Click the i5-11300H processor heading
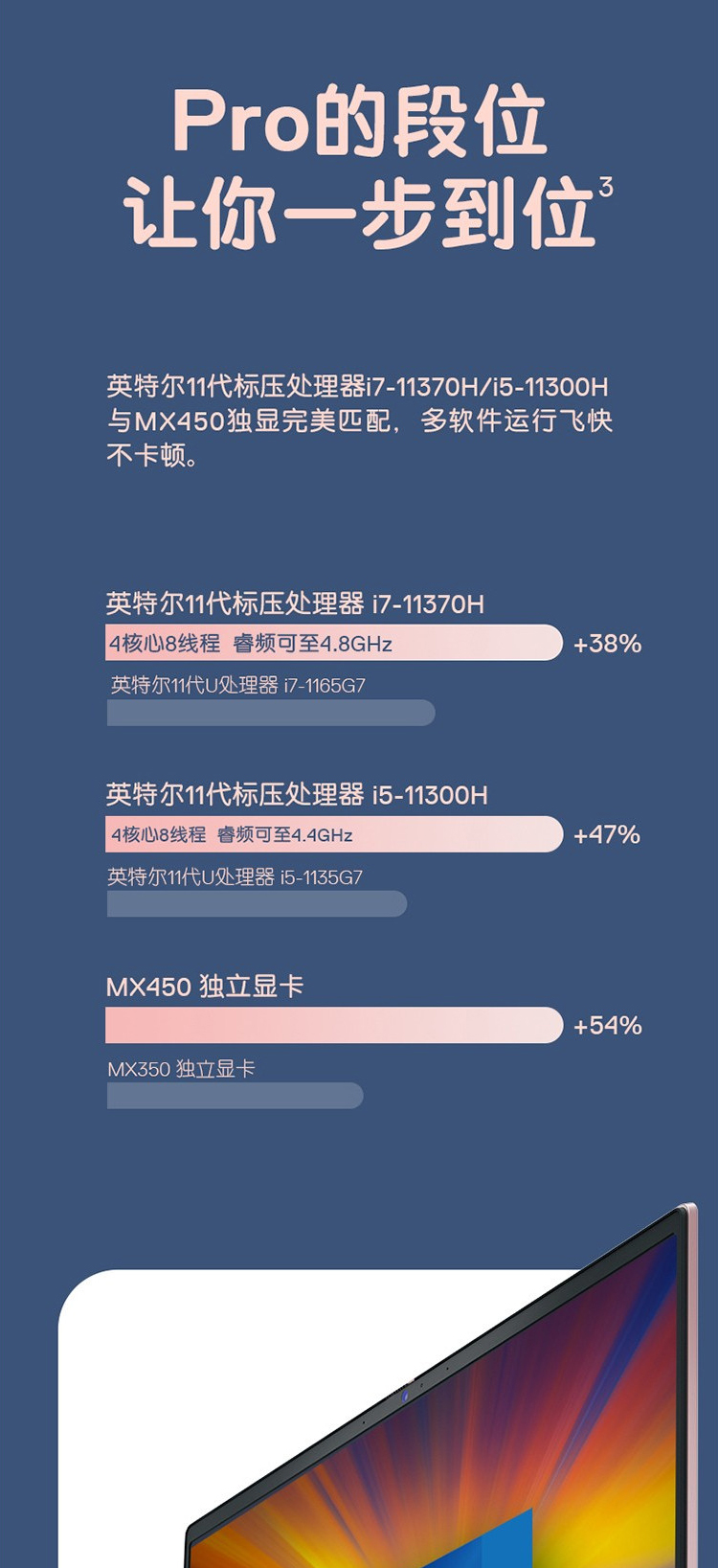 (x=297, y=795)
